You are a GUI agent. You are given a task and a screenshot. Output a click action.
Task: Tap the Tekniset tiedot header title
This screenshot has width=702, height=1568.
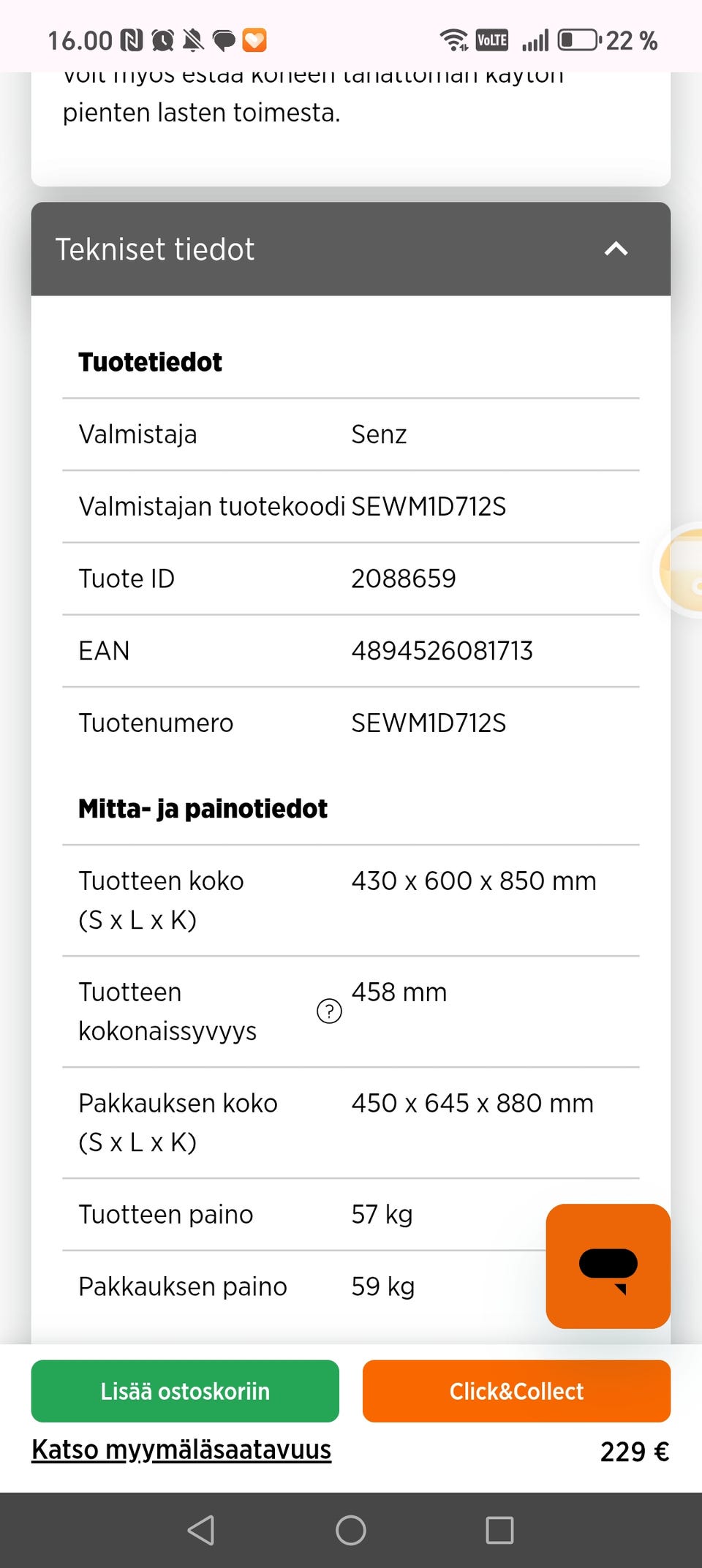(155, 249)
